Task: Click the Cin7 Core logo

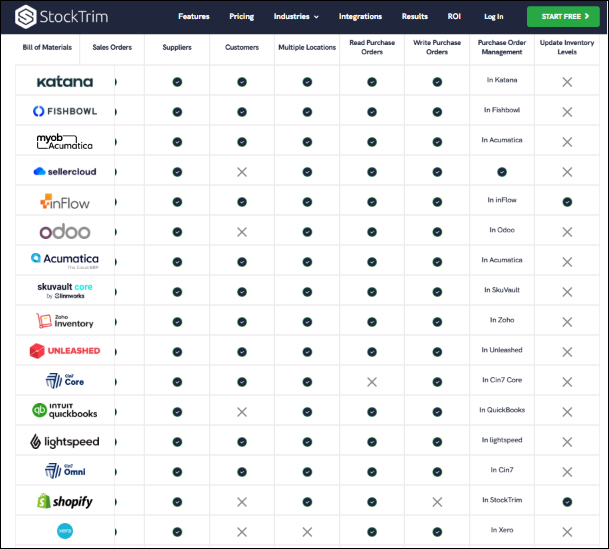Action: 65,381
